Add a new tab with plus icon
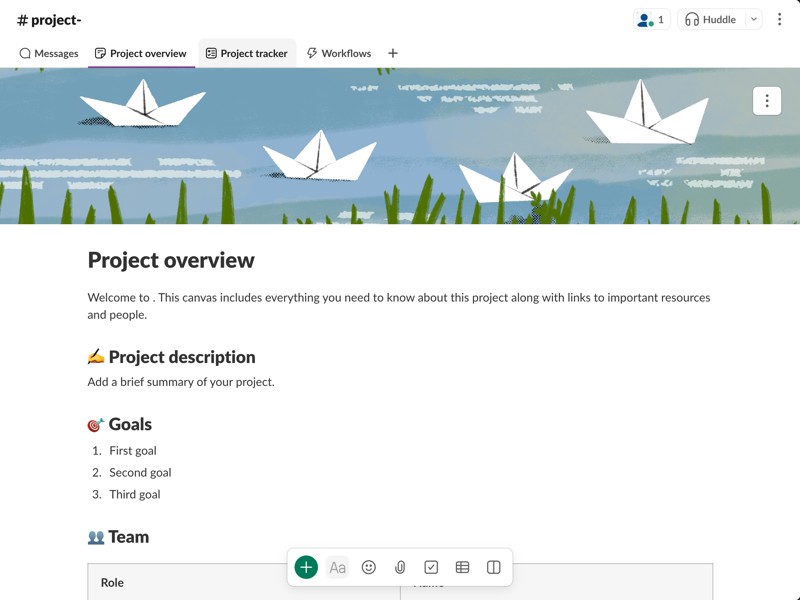The image size is (800, 600). 393,53
